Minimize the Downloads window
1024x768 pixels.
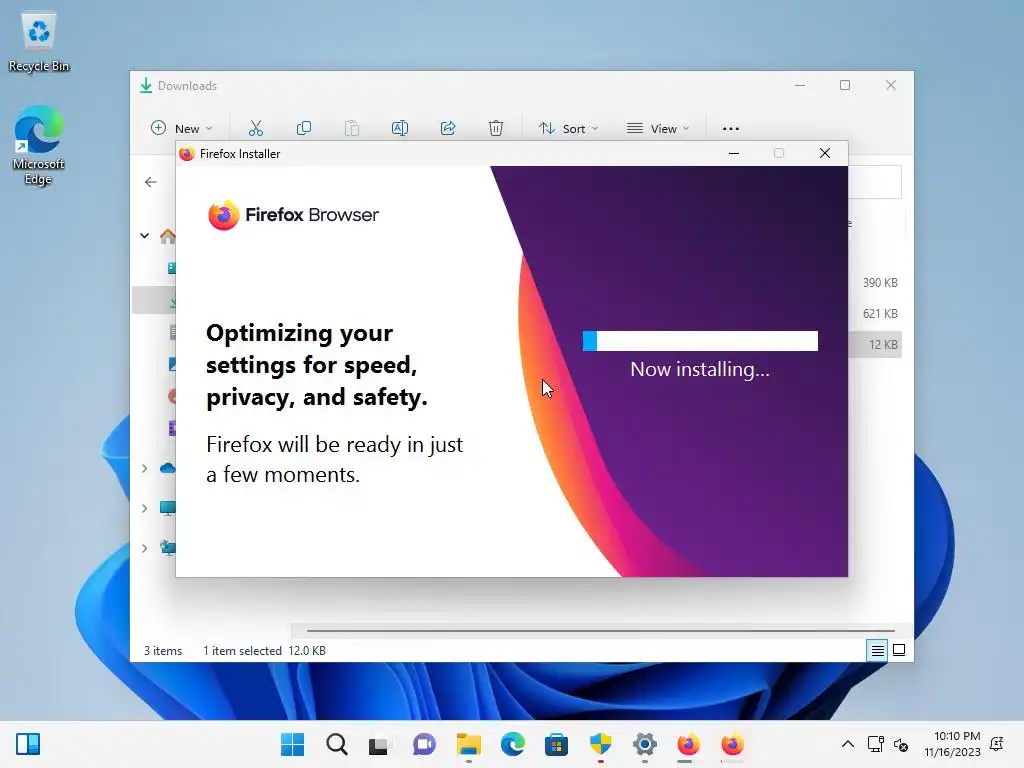pos(800,86)
